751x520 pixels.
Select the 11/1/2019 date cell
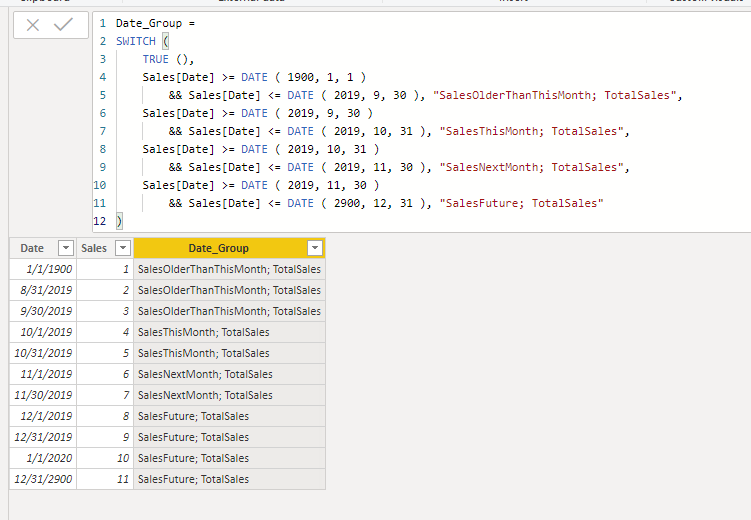coord(43,374)
